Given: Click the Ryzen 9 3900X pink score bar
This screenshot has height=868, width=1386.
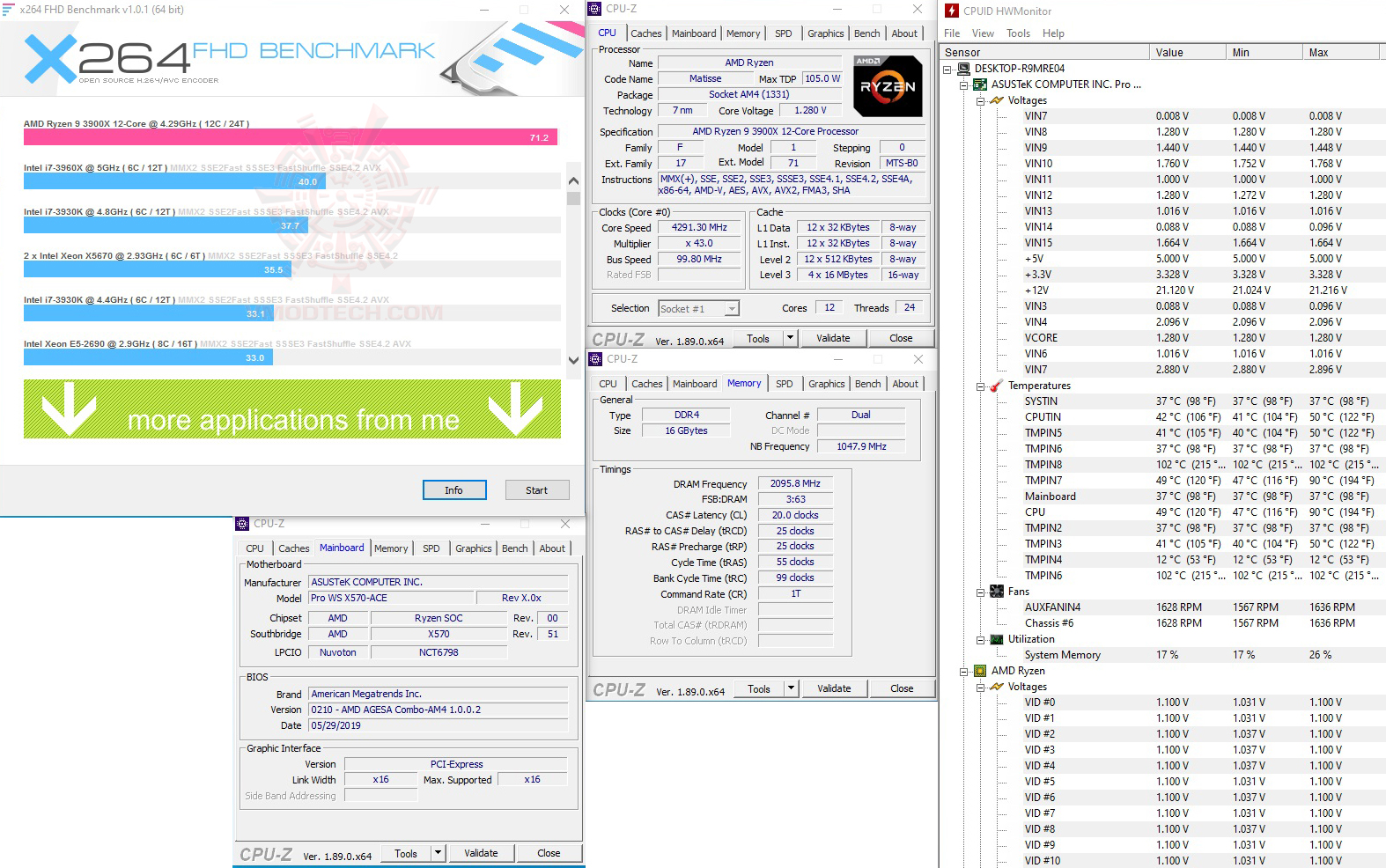Looking at the screenshot, I should (291, 137).
